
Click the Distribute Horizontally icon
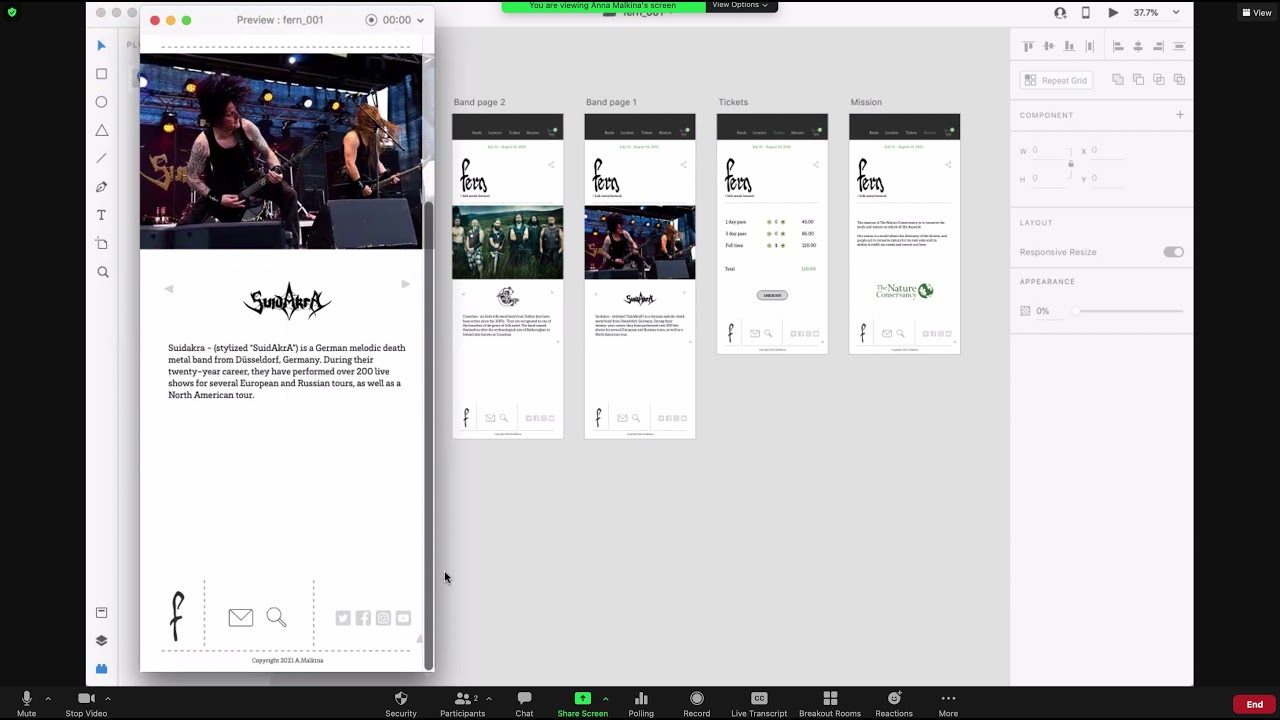[x=1179, y=46]
